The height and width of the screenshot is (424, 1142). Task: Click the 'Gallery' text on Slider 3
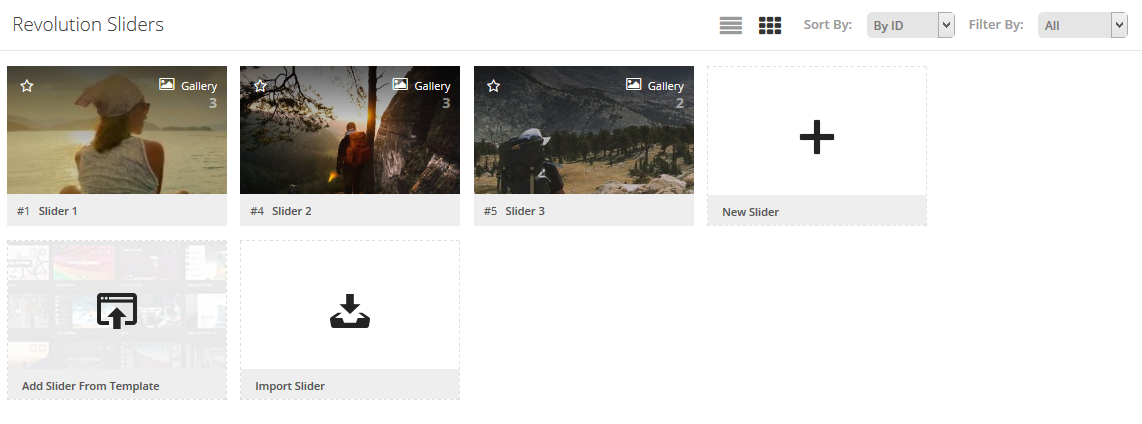tap(666, 86)
